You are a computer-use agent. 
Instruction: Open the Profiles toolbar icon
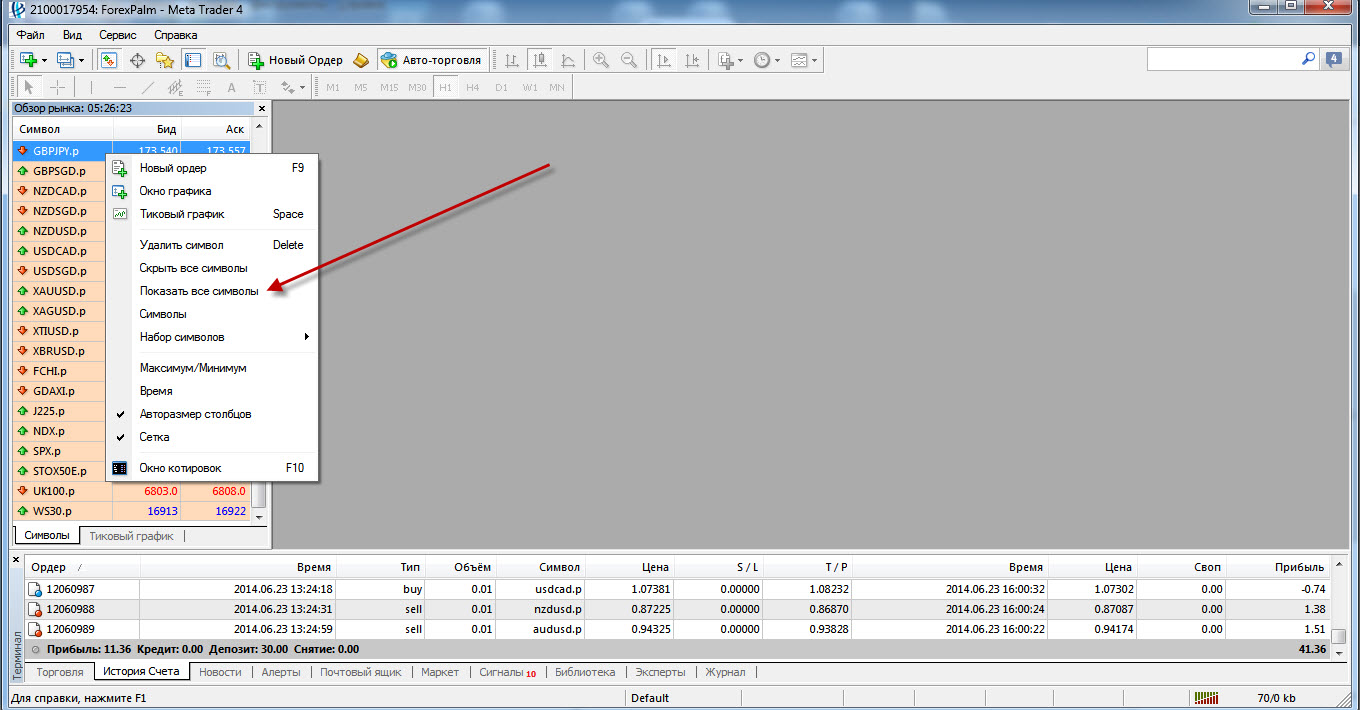point(65,60)
